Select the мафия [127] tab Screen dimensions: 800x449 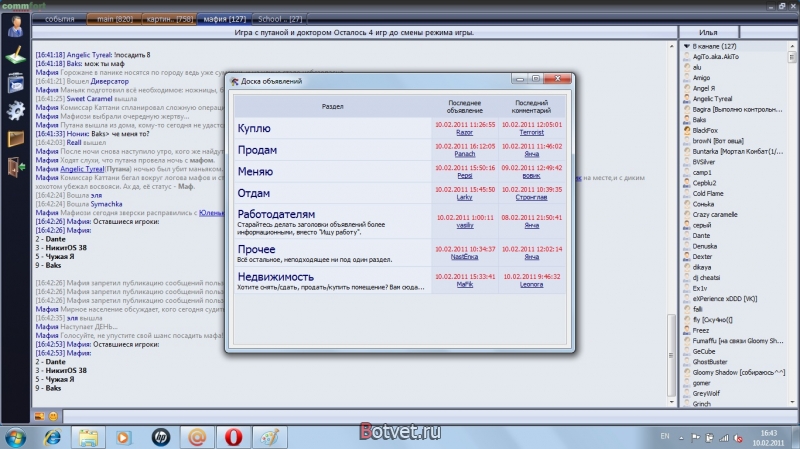point(224,19)
